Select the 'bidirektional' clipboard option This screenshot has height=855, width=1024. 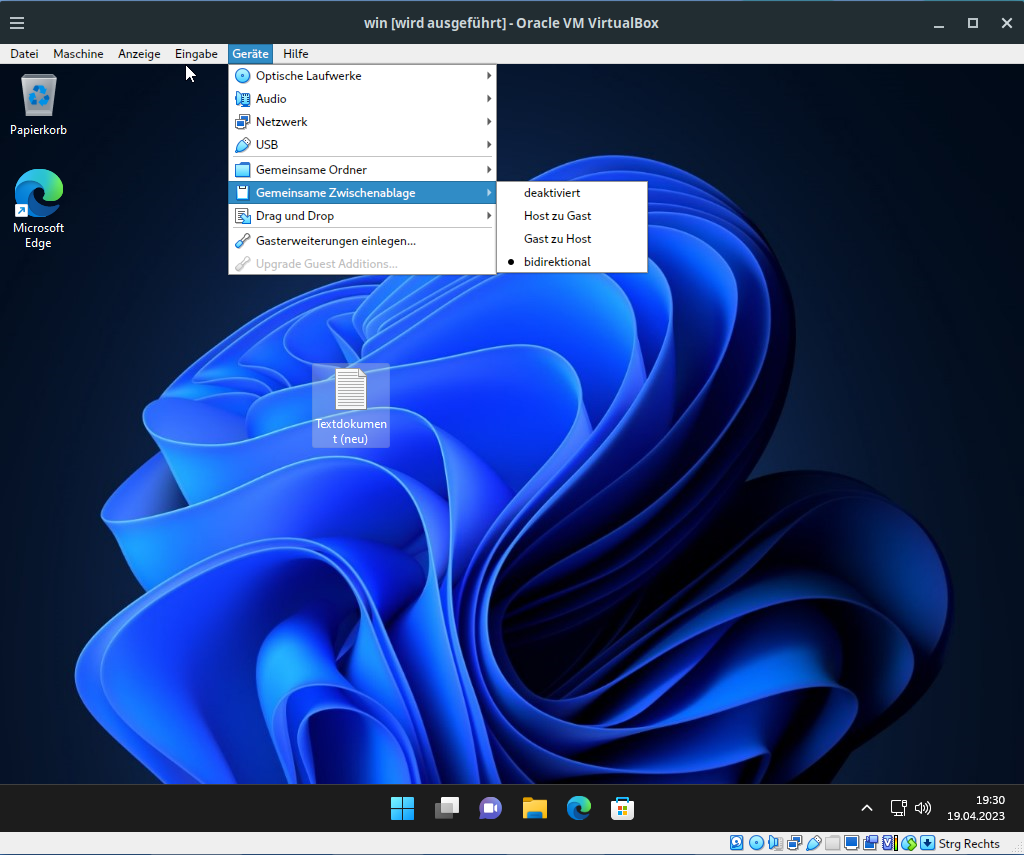pos(557,262)
